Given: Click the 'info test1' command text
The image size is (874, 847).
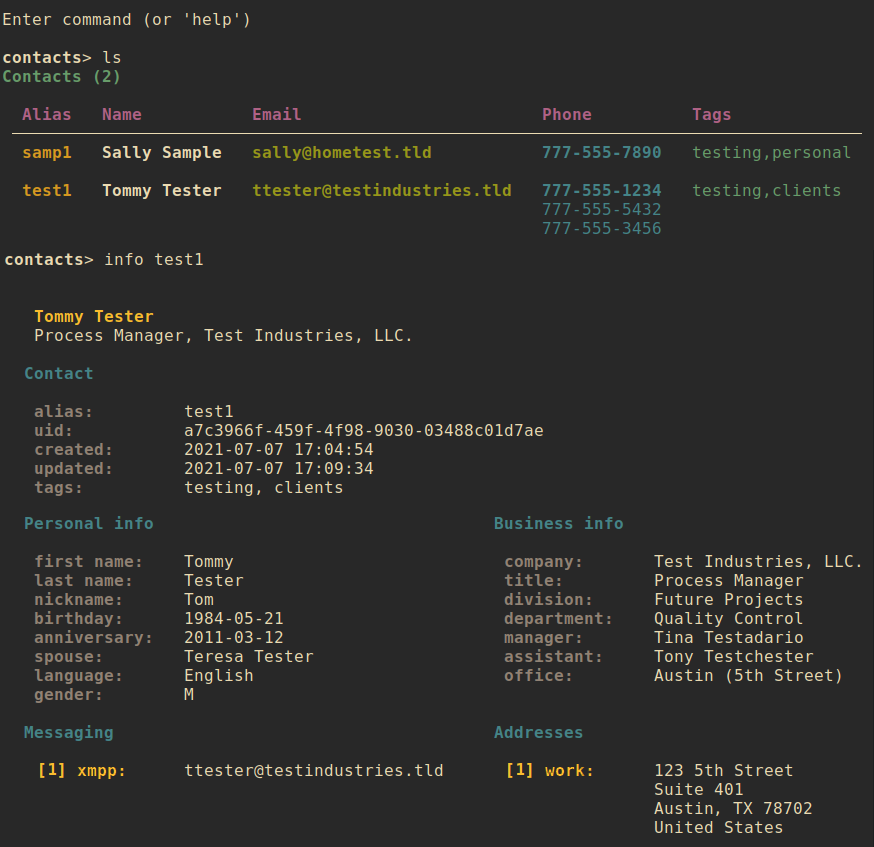Looking at the screenshot, I should click(153, 260).
